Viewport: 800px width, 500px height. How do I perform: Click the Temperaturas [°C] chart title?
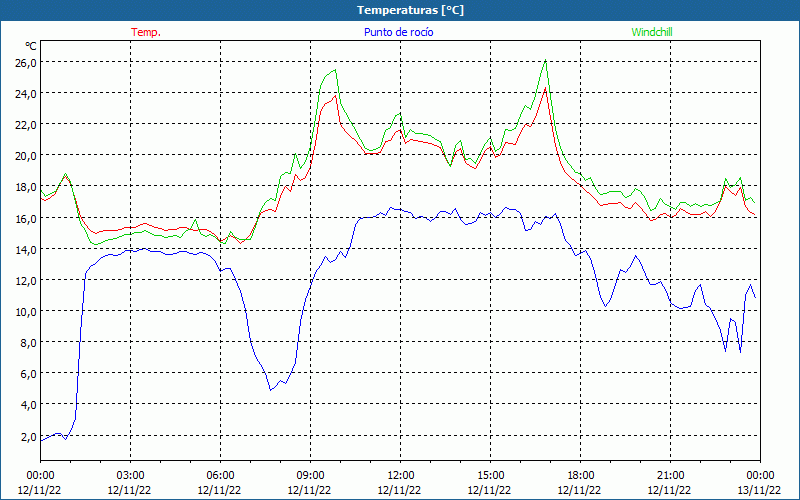[x=410, y=10]
